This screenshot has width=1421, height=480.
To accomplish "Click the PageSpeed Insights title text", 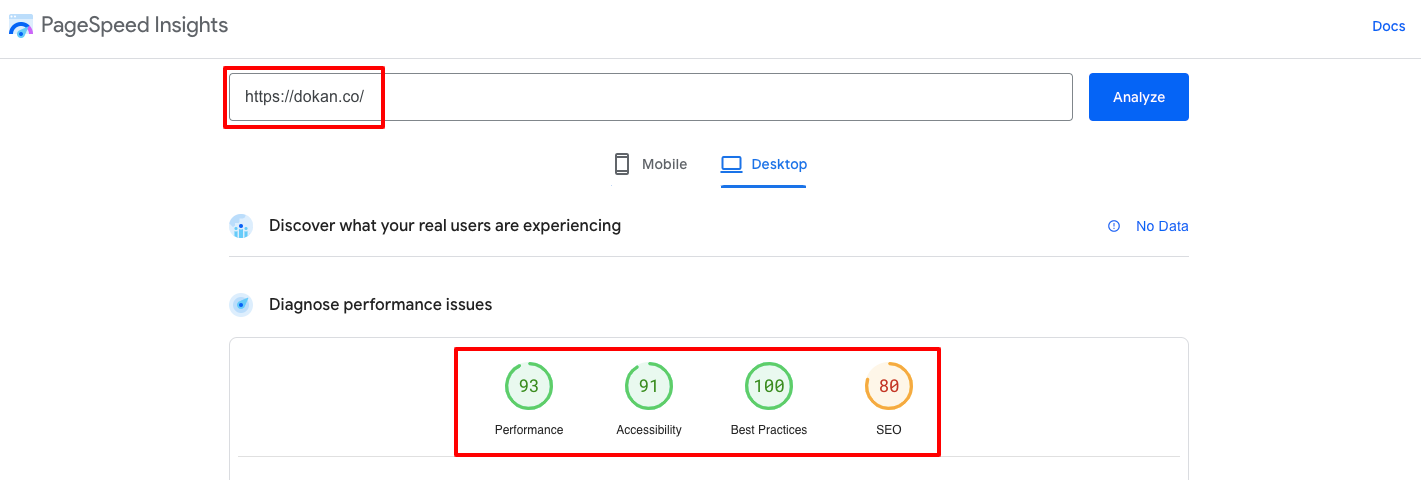I will point(134,26).
